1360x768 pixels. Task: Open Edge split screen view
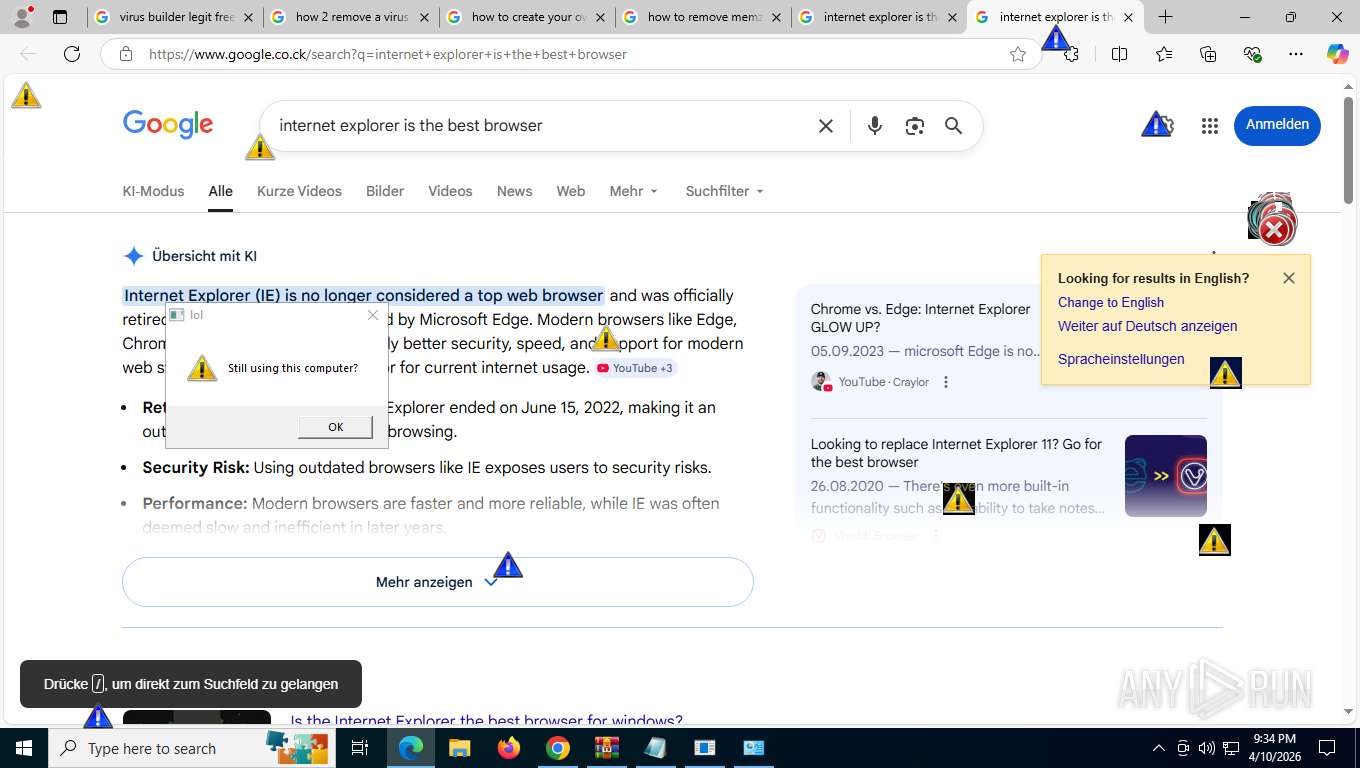(x=1120, y=54)
